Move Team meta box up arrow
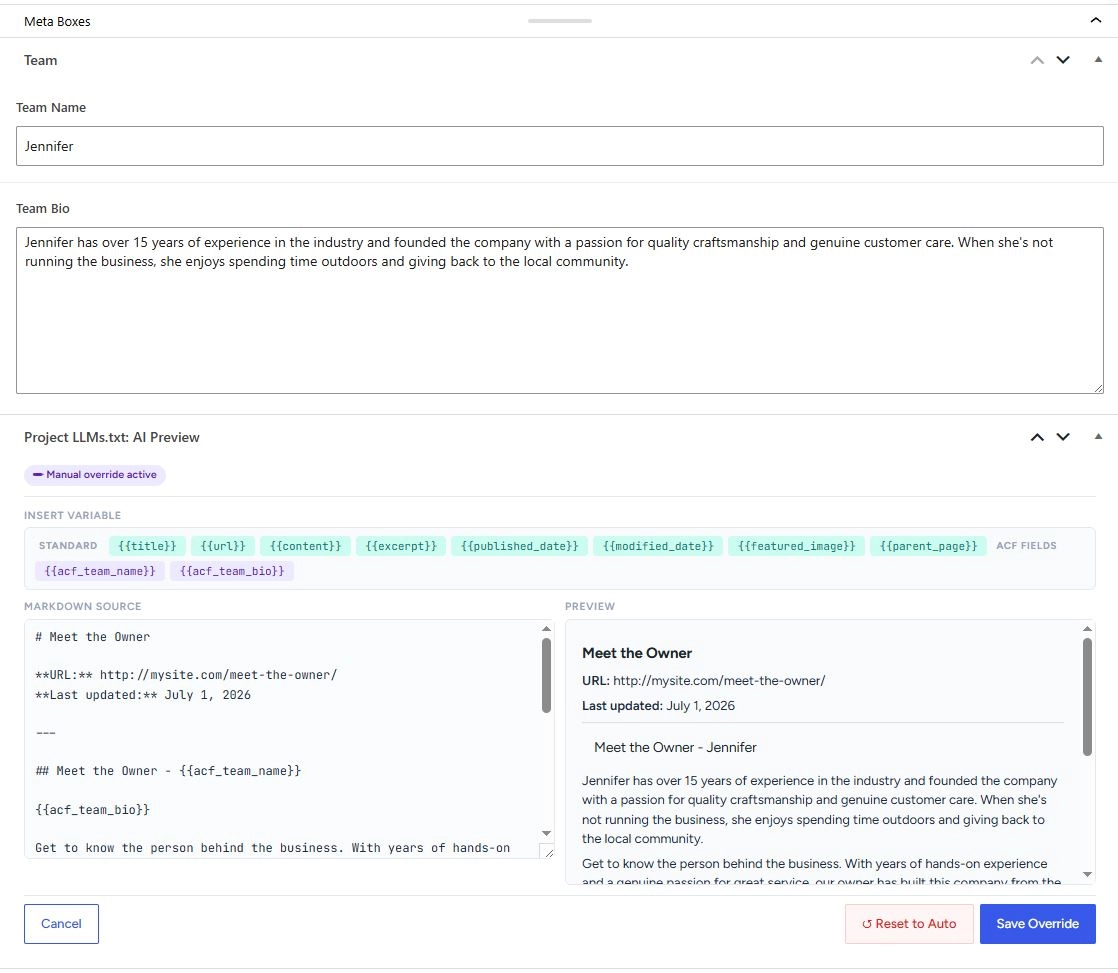The height and width of the screenshot is (973, 1118). 1037,61
